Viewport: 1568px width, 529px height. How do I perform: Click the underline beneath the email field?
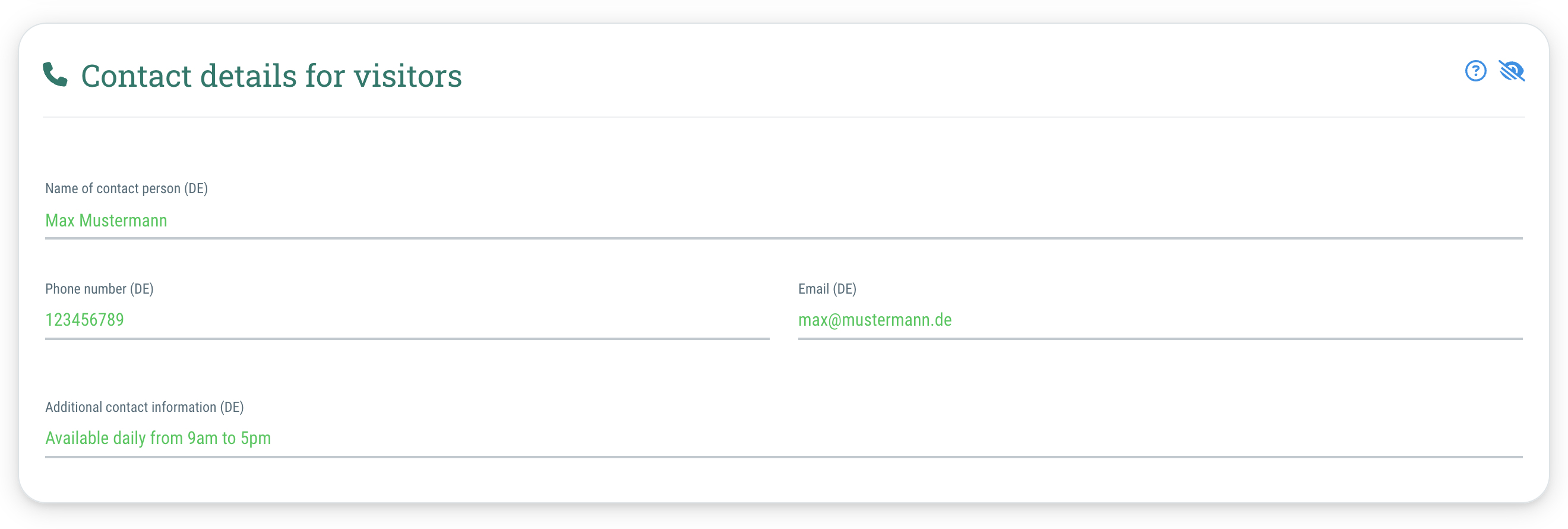1160,339
